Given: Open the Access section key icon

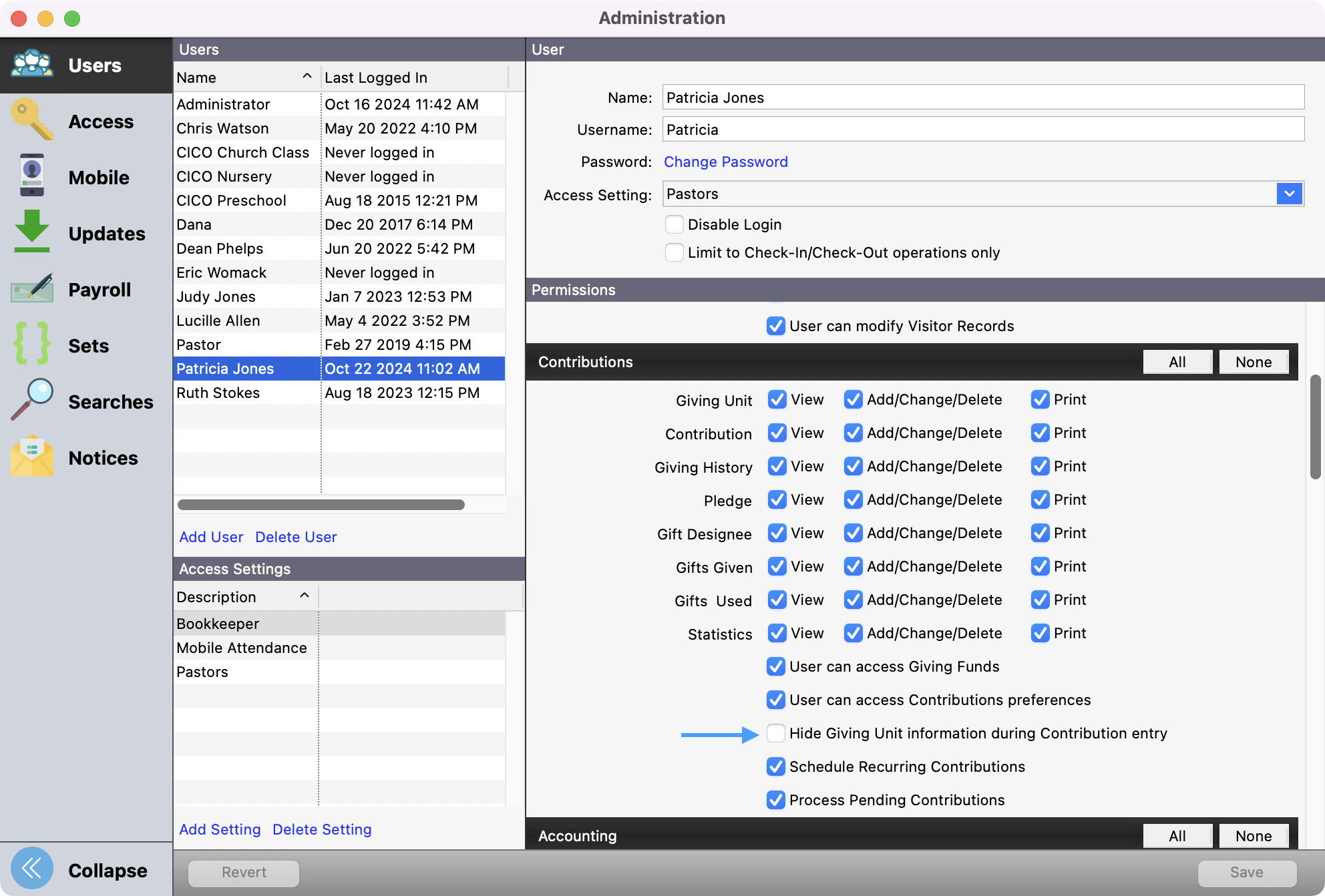Looking at the screenshot, I should pyautogui.click(x=31, y=120).
